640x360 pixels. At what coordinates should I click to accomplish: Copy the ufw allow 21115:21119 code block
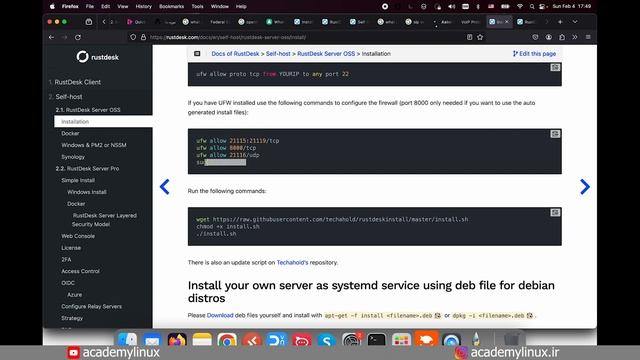(x=555, y=134)
